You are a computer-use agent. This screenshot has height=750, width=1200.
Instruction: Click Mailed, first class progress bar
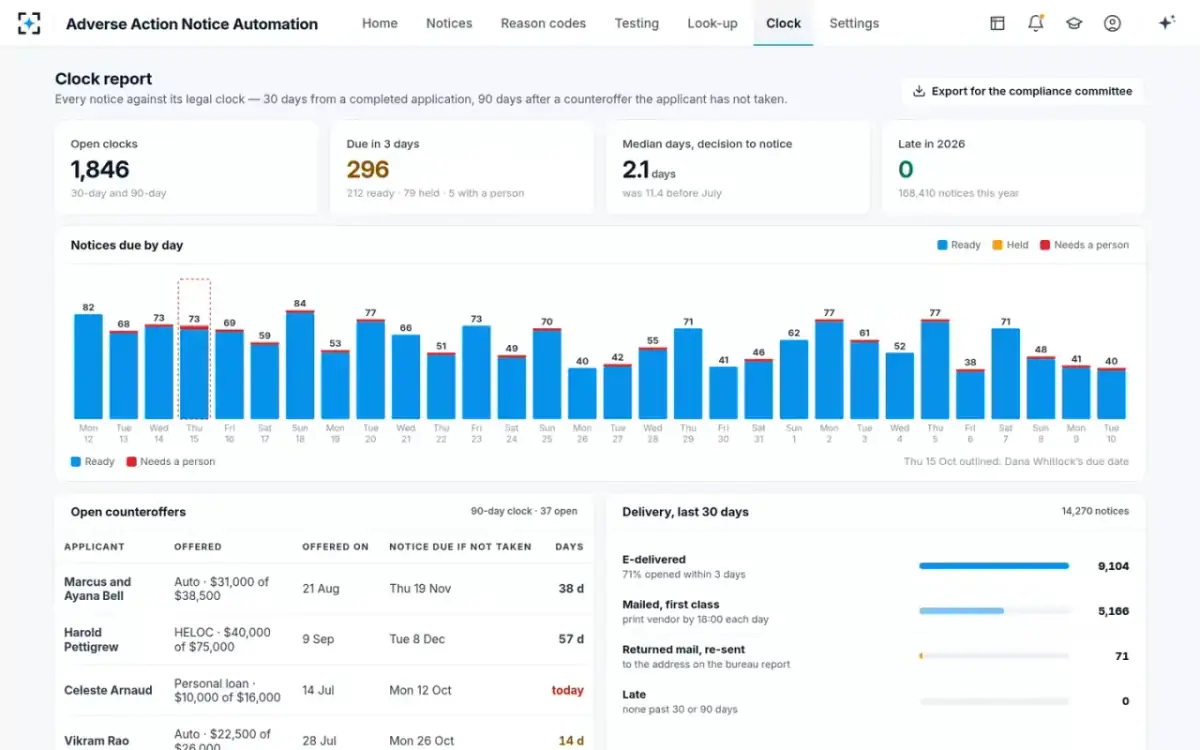(x=994, y=611)
